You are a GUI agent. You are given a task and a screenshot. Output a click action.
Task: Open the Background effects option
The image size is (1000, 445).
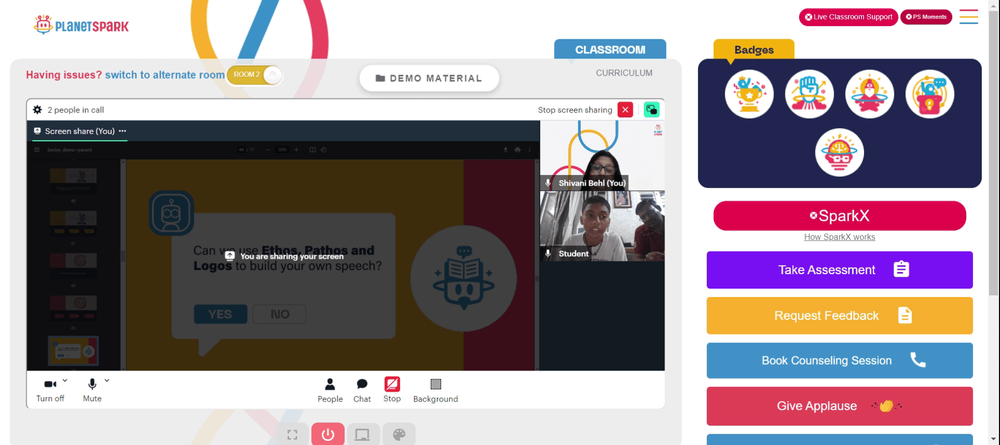435,390
